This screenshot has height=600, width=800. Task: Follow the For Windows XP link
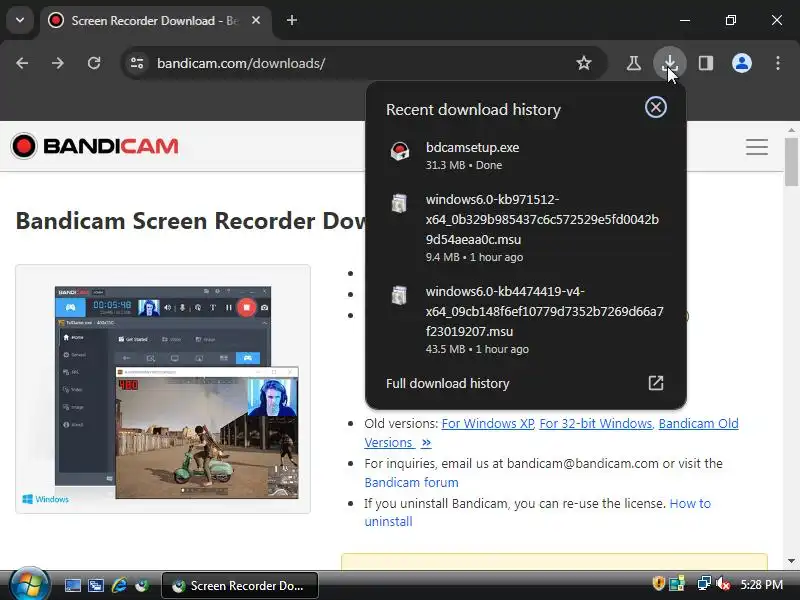point(488,423)
